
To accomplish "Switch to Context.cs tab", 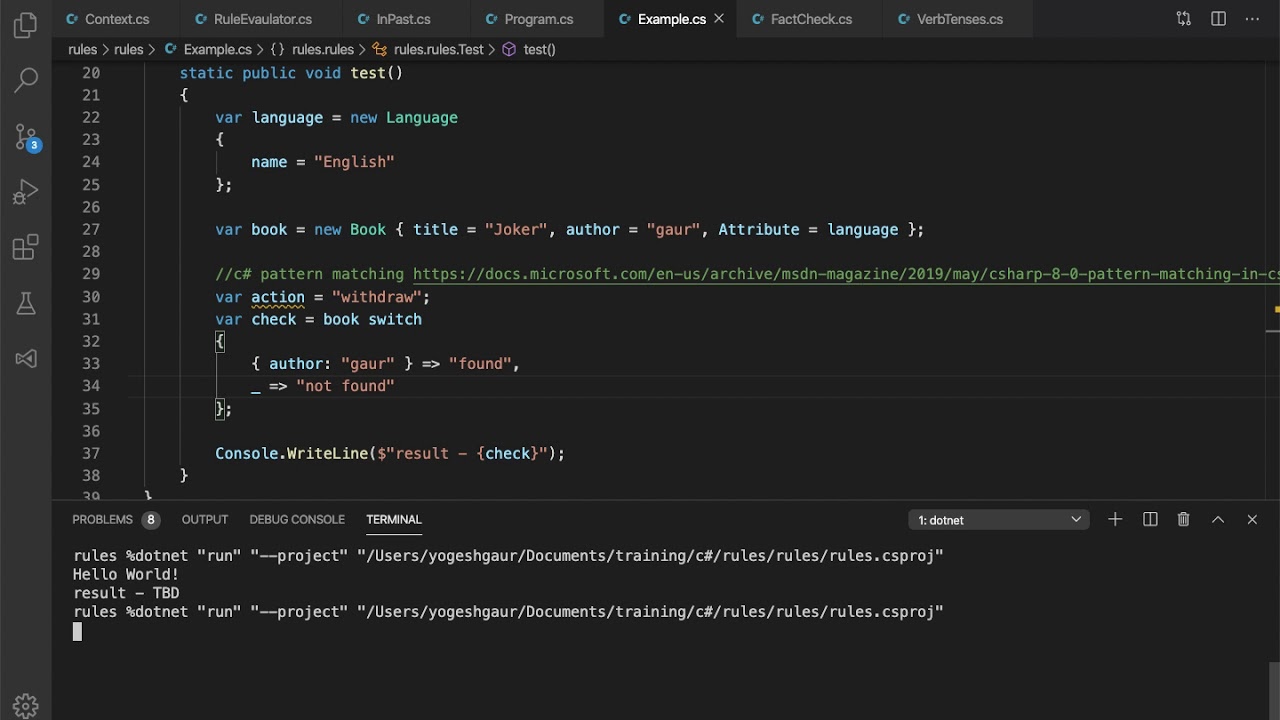I will tap(117, 19).
